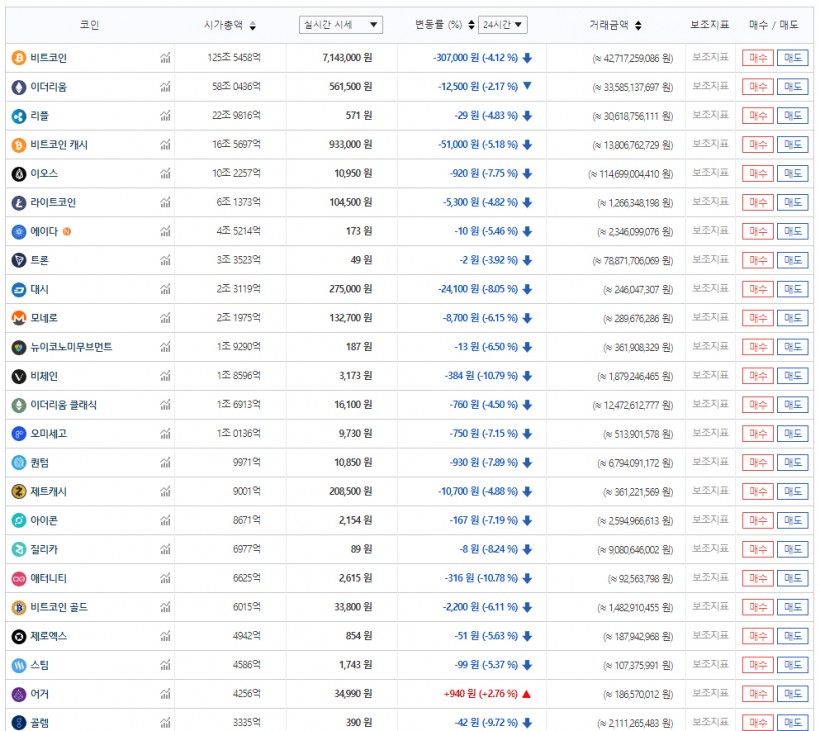
Task: Sort by 변동률 (%) column arrows
Action: click(471, 25)
